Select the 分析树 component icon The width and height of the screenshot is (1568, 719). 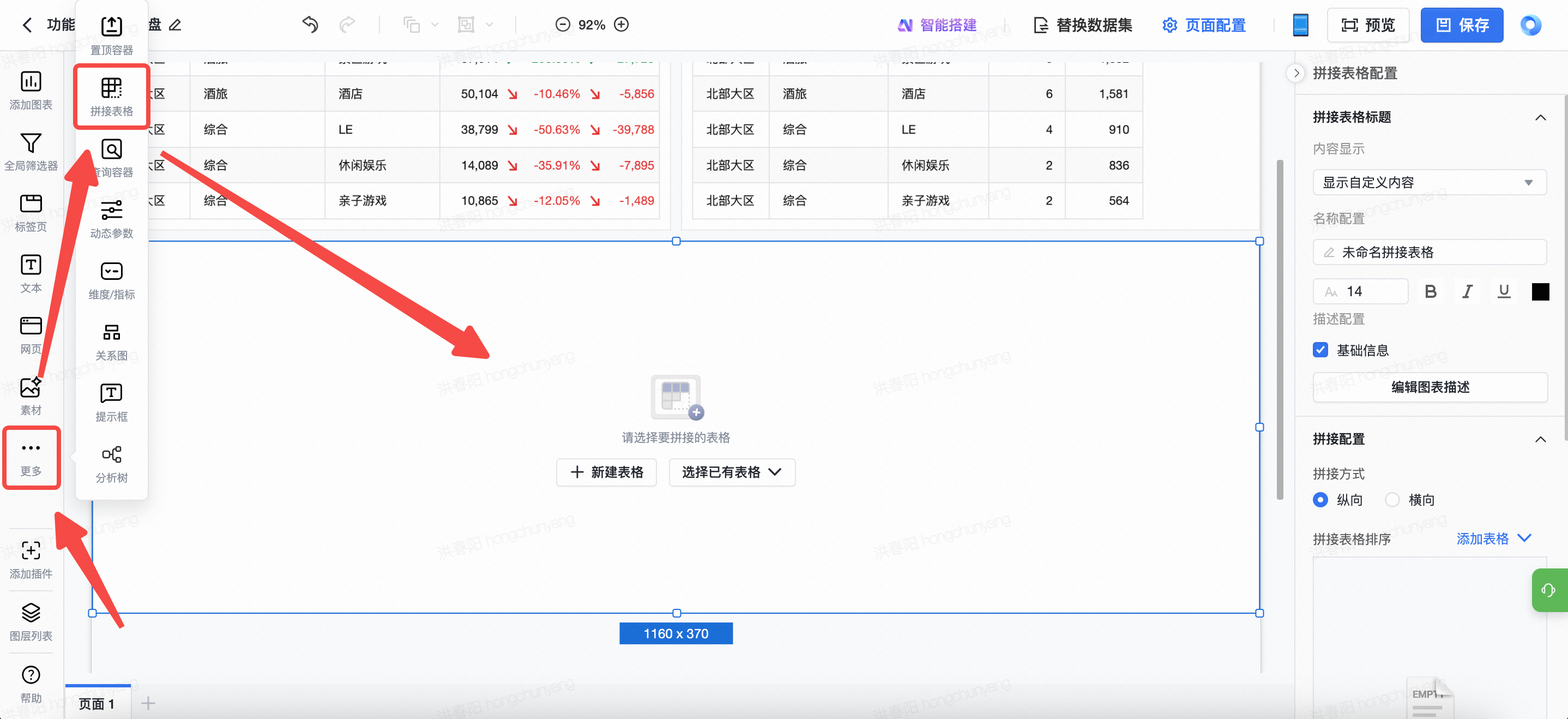click(x=111, y=455)
